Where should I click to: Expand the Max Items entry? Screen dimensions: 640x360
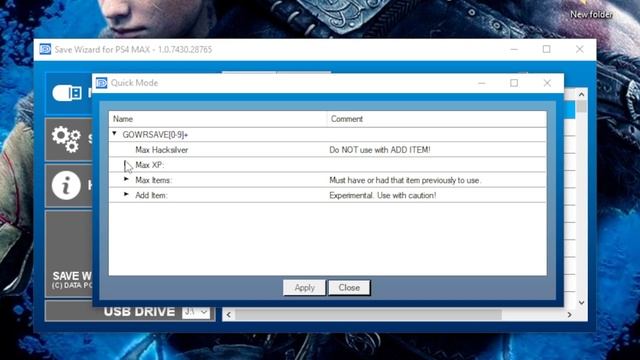(x=126, y=179)
